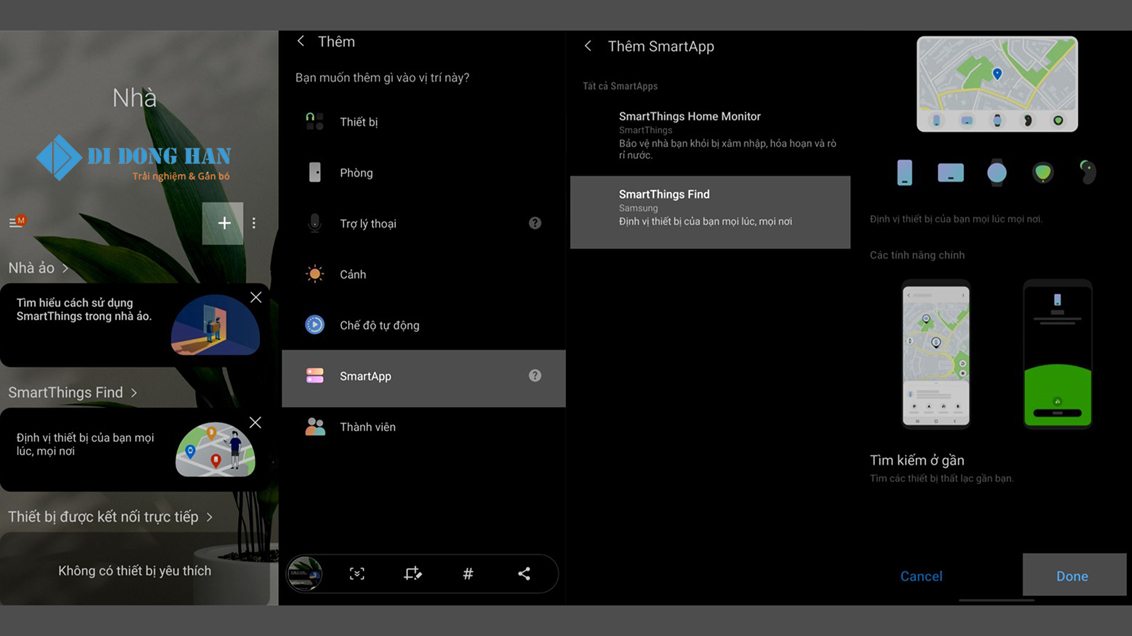Click the SmartApp stacked cards icon

[x=315, y=375]
